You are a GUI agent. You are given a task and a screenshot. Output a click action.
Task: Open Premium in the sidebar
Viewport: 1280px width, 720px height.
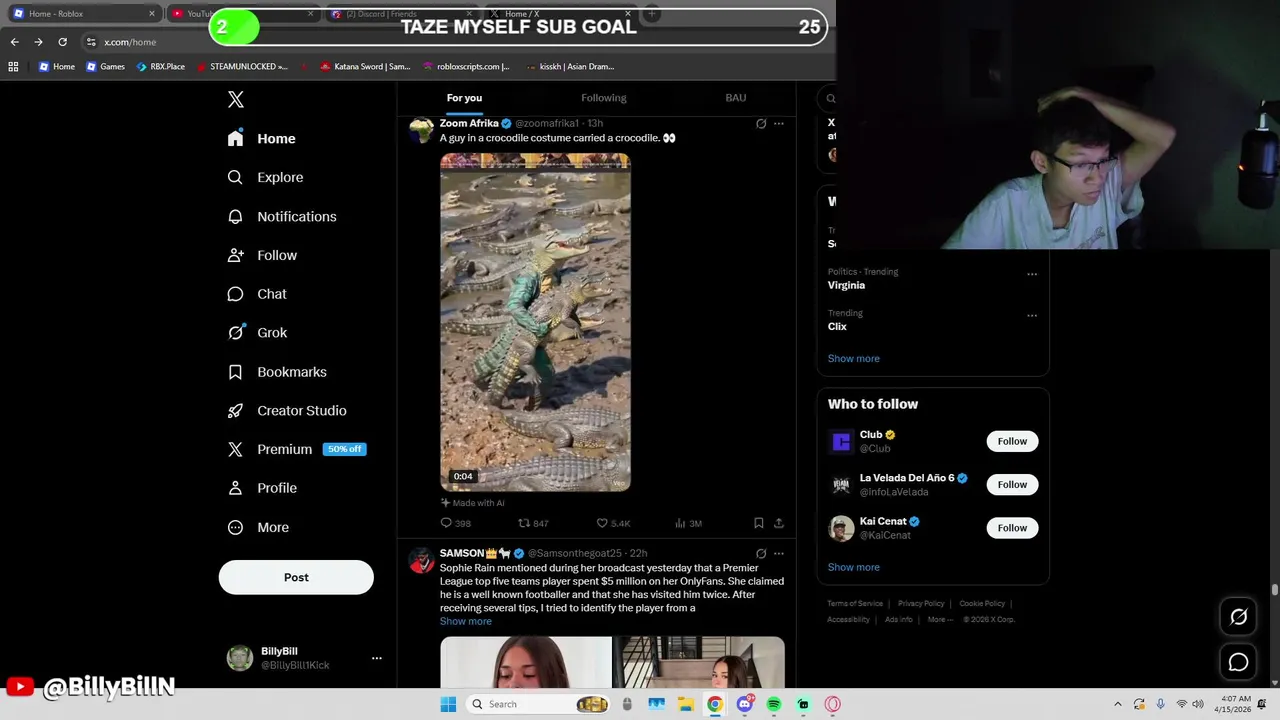pos(296,449)
